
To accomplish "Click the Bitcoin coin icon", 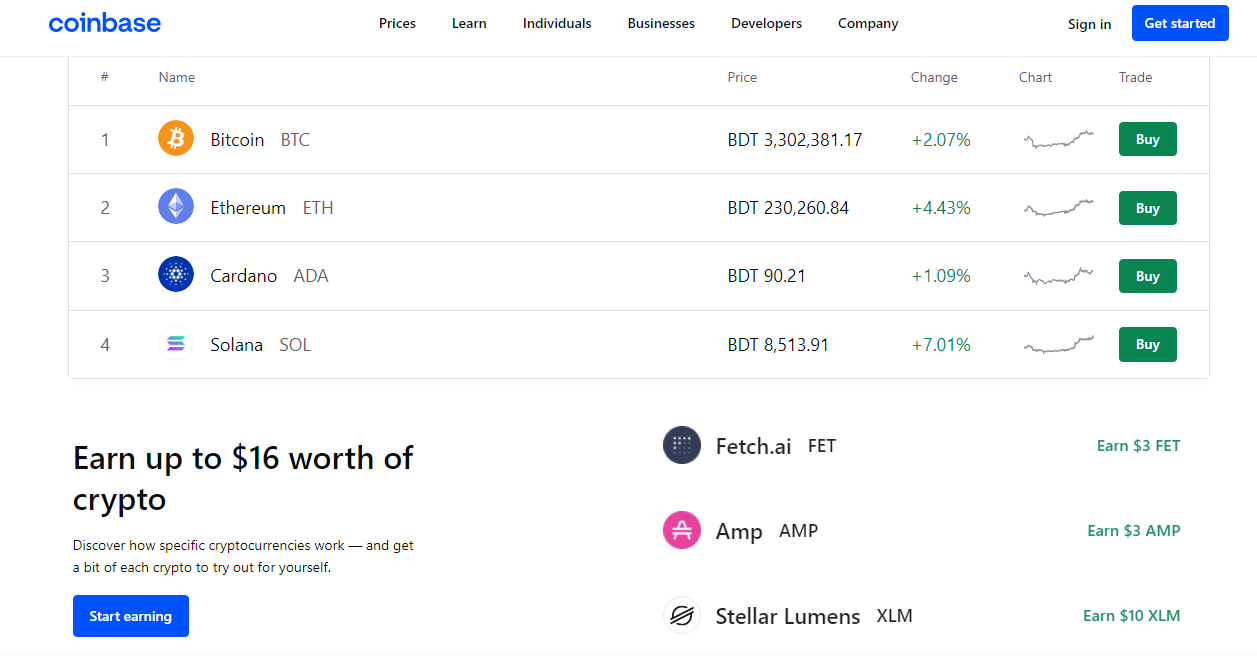I will [176, 139].
